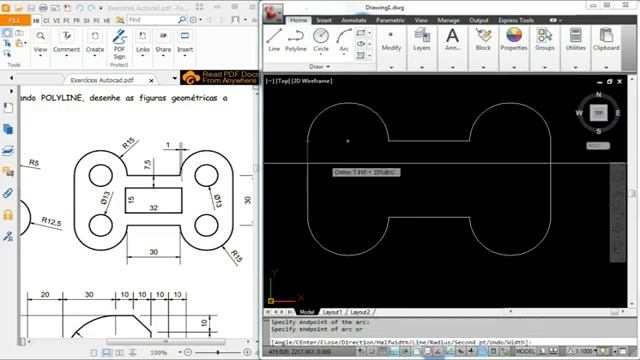The height and width of the screenshot is (360, 640).
Task: Select the hand tool in PDF Tools group
Action: tap(7, 33)
